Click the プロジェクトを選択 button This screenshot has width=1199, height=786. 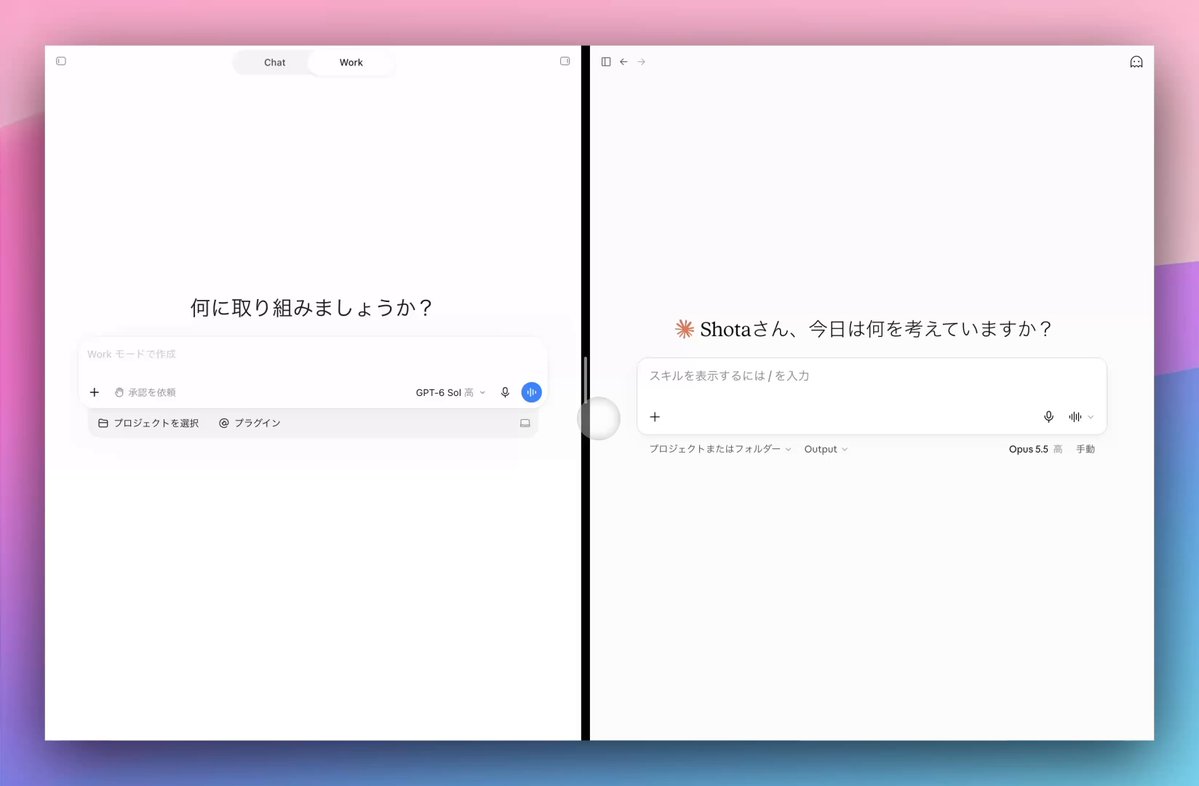click(148, 423)
